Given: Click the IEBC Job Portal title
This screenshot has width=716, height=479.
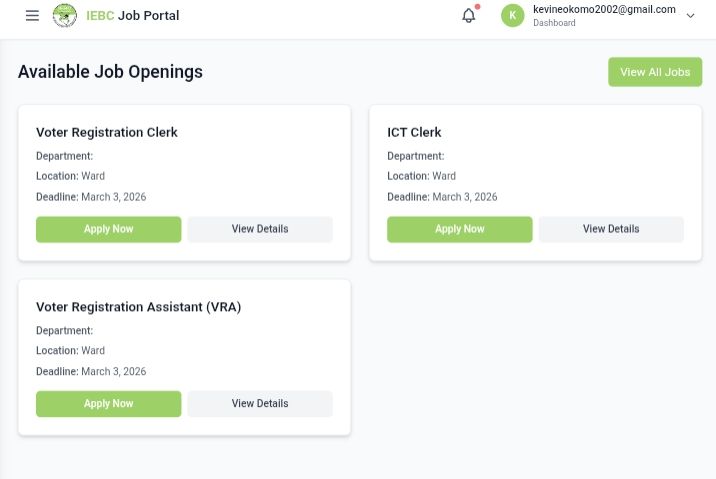Looking at the screenshot, I should pos(133,16).
